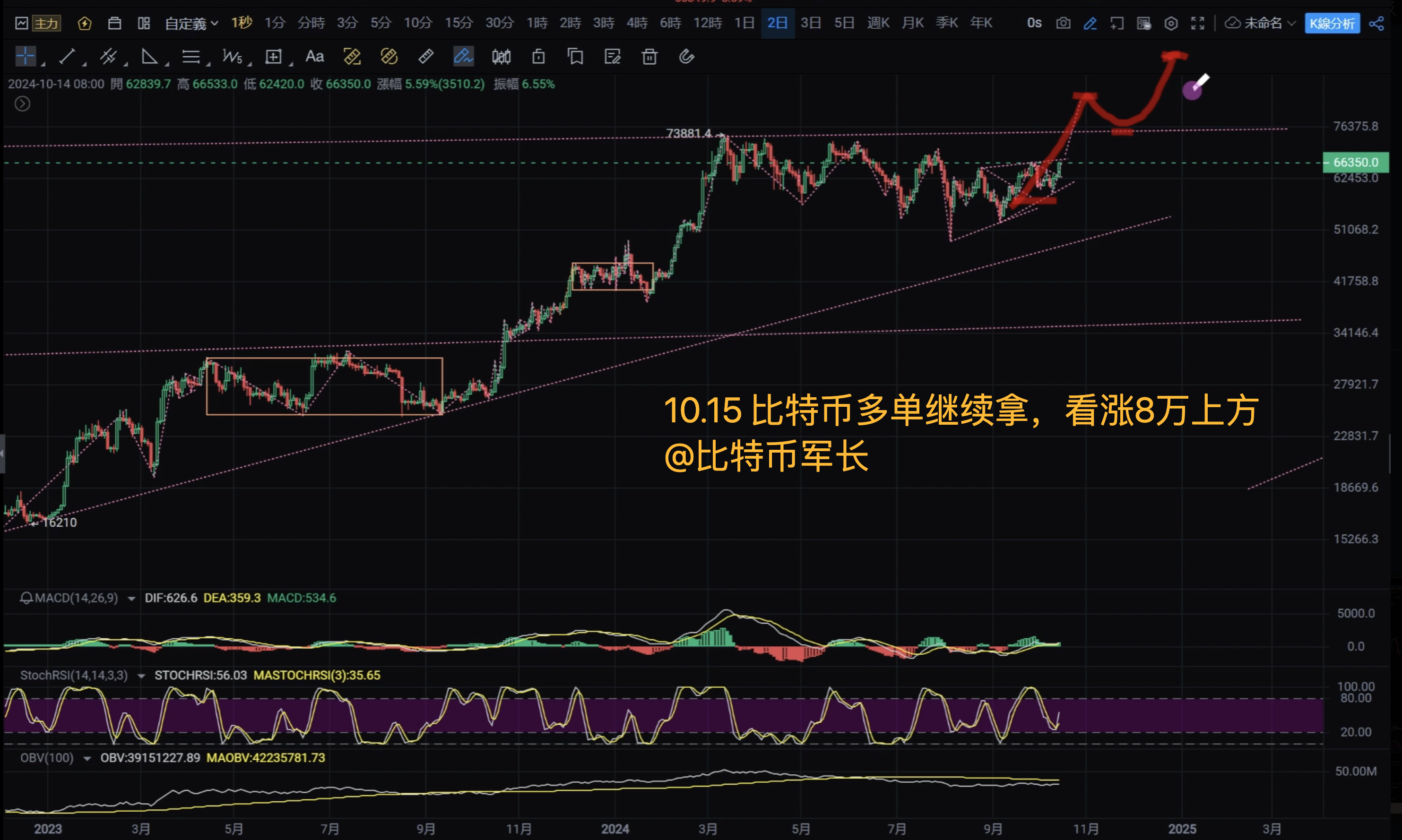Select the Aa text annotation tool
1402x840 pixels.
point(315,56)
